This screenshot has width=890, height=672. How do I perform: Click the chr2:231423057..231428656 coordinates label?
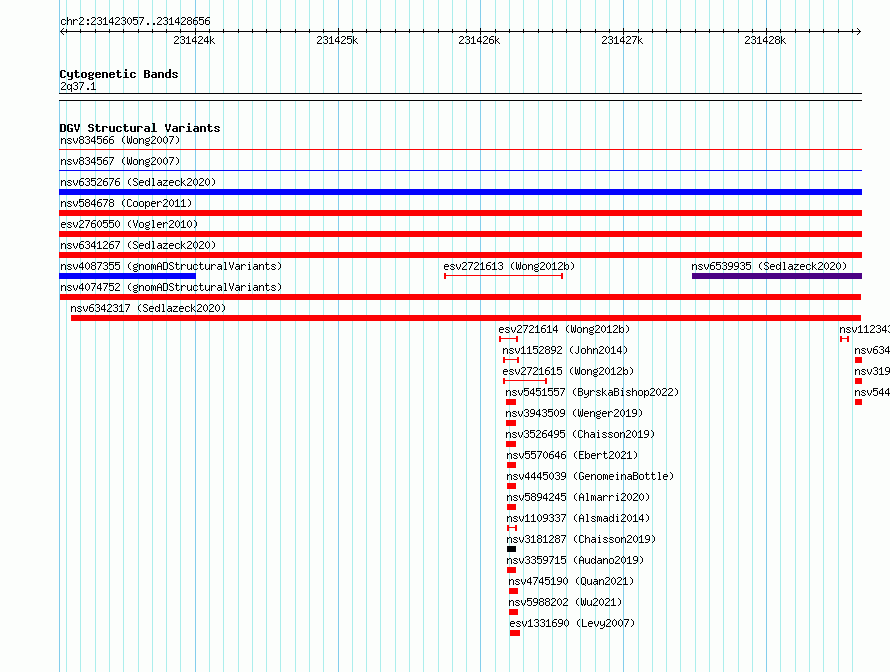point(135,21)
